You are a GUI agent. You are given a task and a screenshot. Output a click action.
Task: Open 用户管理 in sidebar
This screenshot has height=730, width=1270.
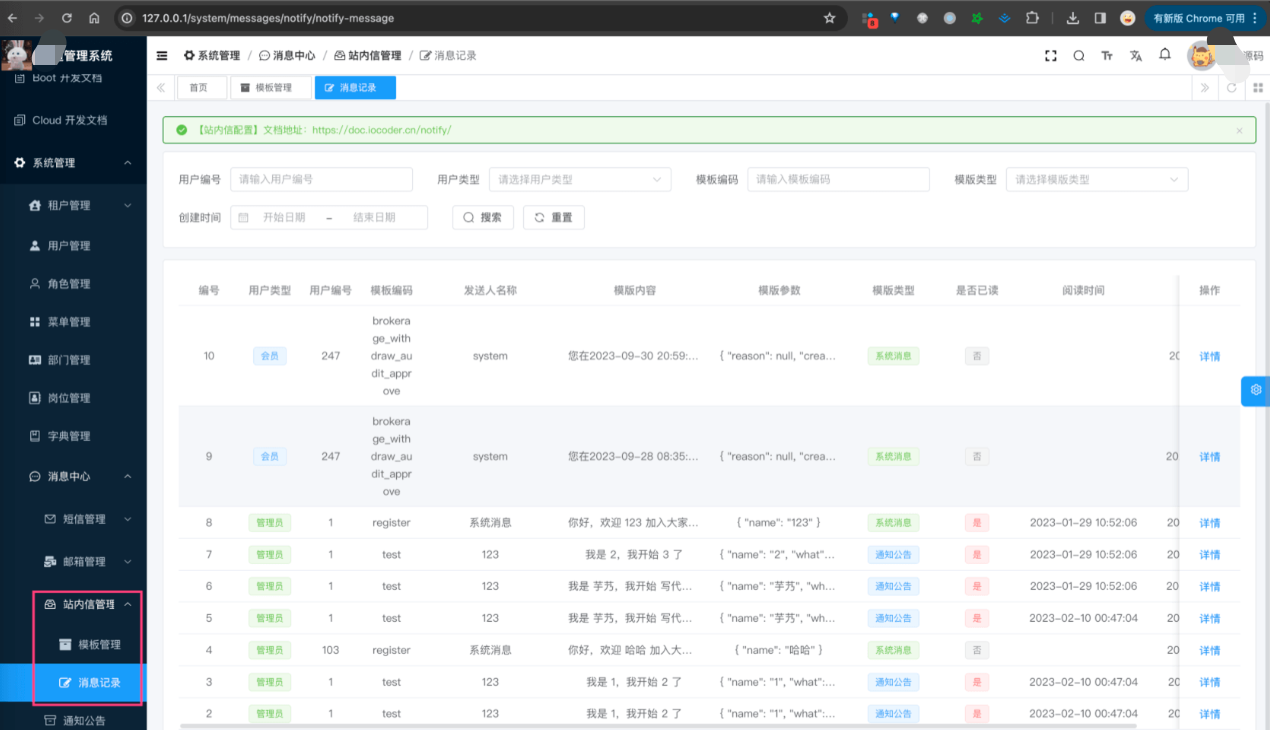[x=73, y=246]
